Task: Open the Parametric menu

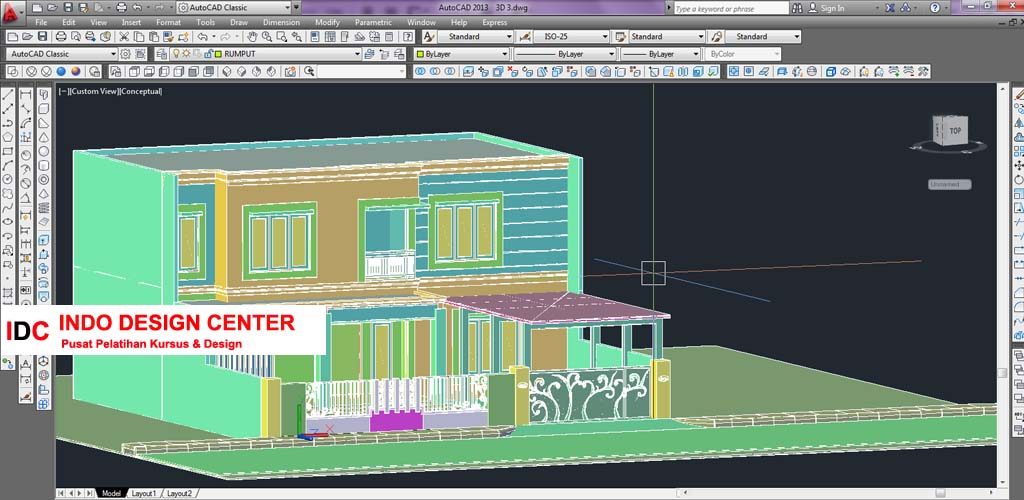Action: pyautogui.click(x=374, y=22)
